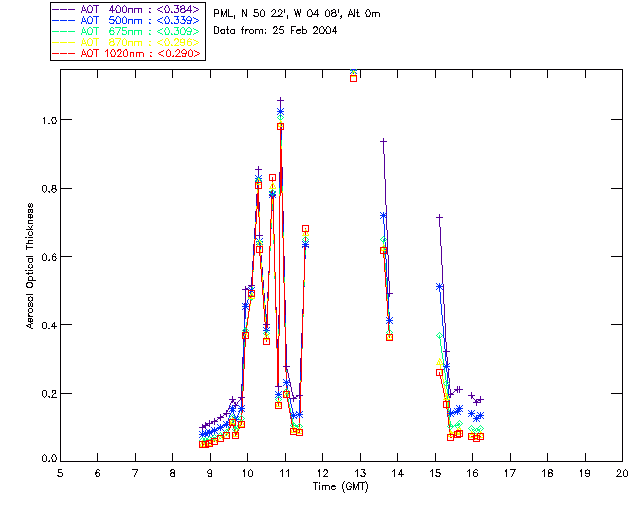
Task: Click the x-axis tick label 9
Action: [x=210, y=473]
